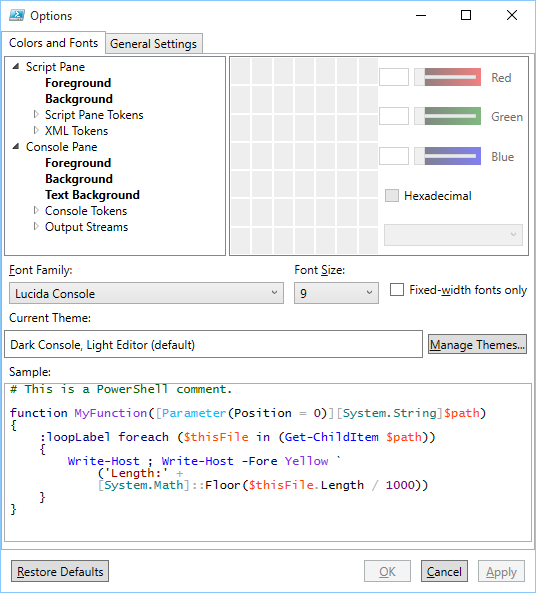Image resolution: width=536 pixels, height=593 pixels.
Task: Expand the Script Pane Tokens node
Action: [36, 114]
